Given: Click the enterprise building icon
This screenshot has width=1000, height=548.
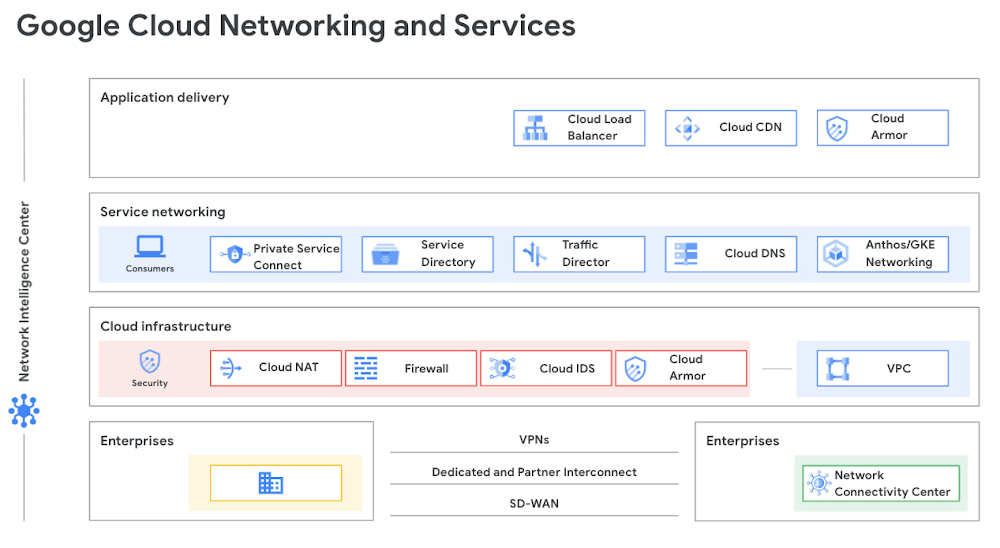Looking at the screenshot, I should (x=270, y=483).
